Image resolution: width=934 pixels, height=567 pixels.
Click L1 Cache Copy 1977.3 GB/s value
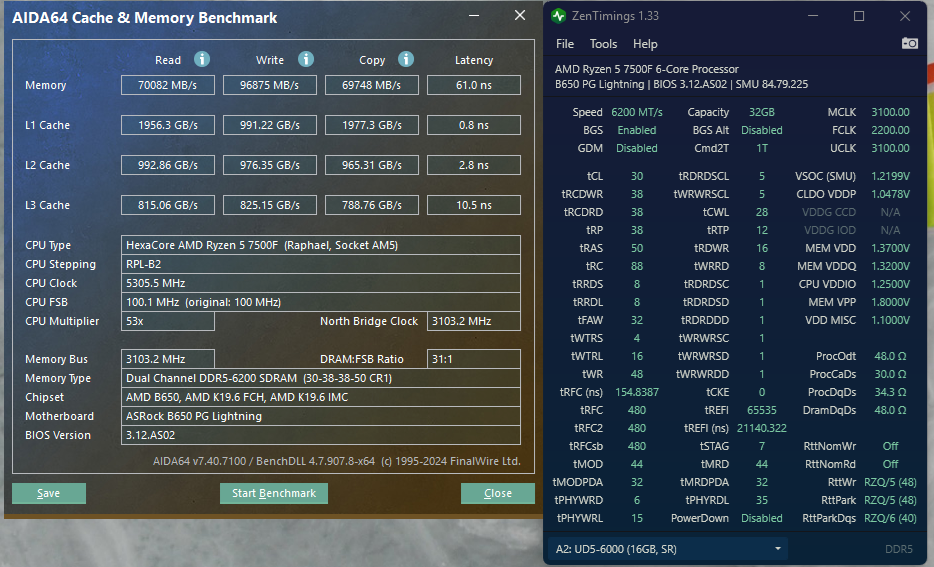pyautogui.click(x=372, y=125)
